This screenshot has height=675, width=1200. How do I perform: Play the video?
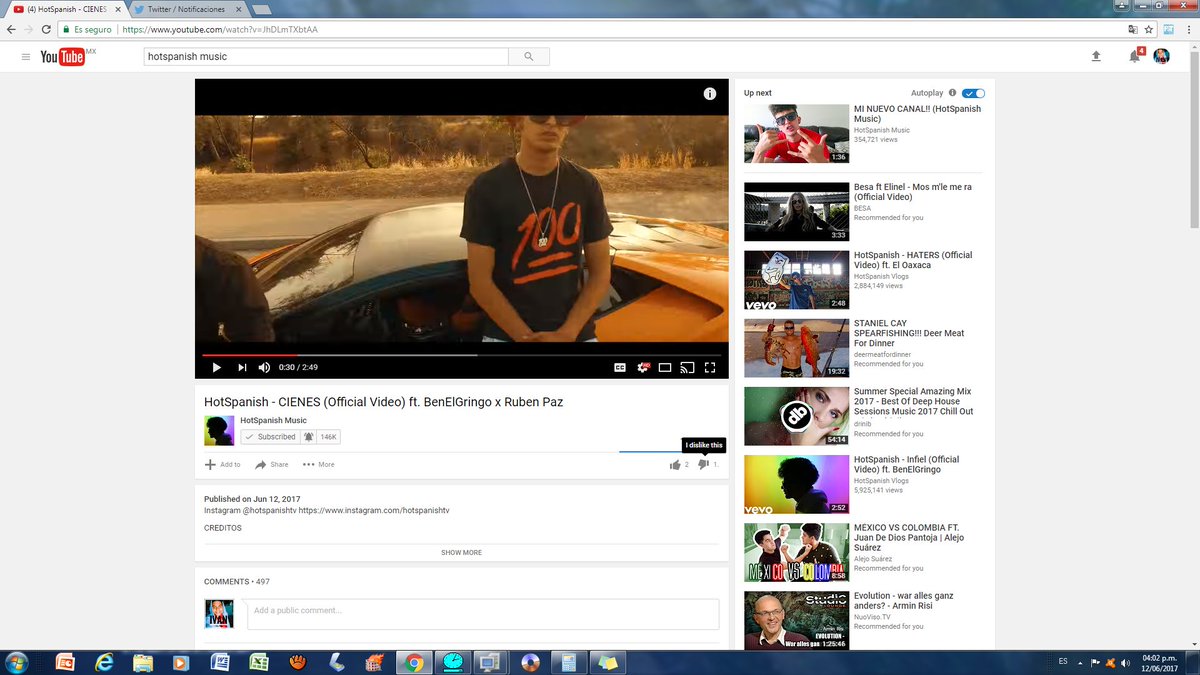click(x=216, y=367)
